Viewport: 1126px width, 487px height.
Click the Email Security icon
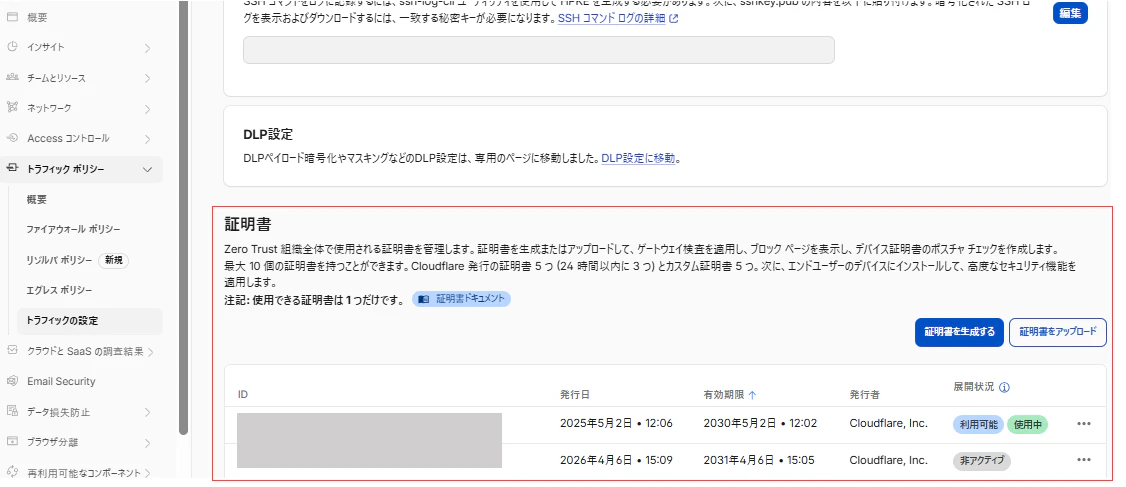coord(12,381)
